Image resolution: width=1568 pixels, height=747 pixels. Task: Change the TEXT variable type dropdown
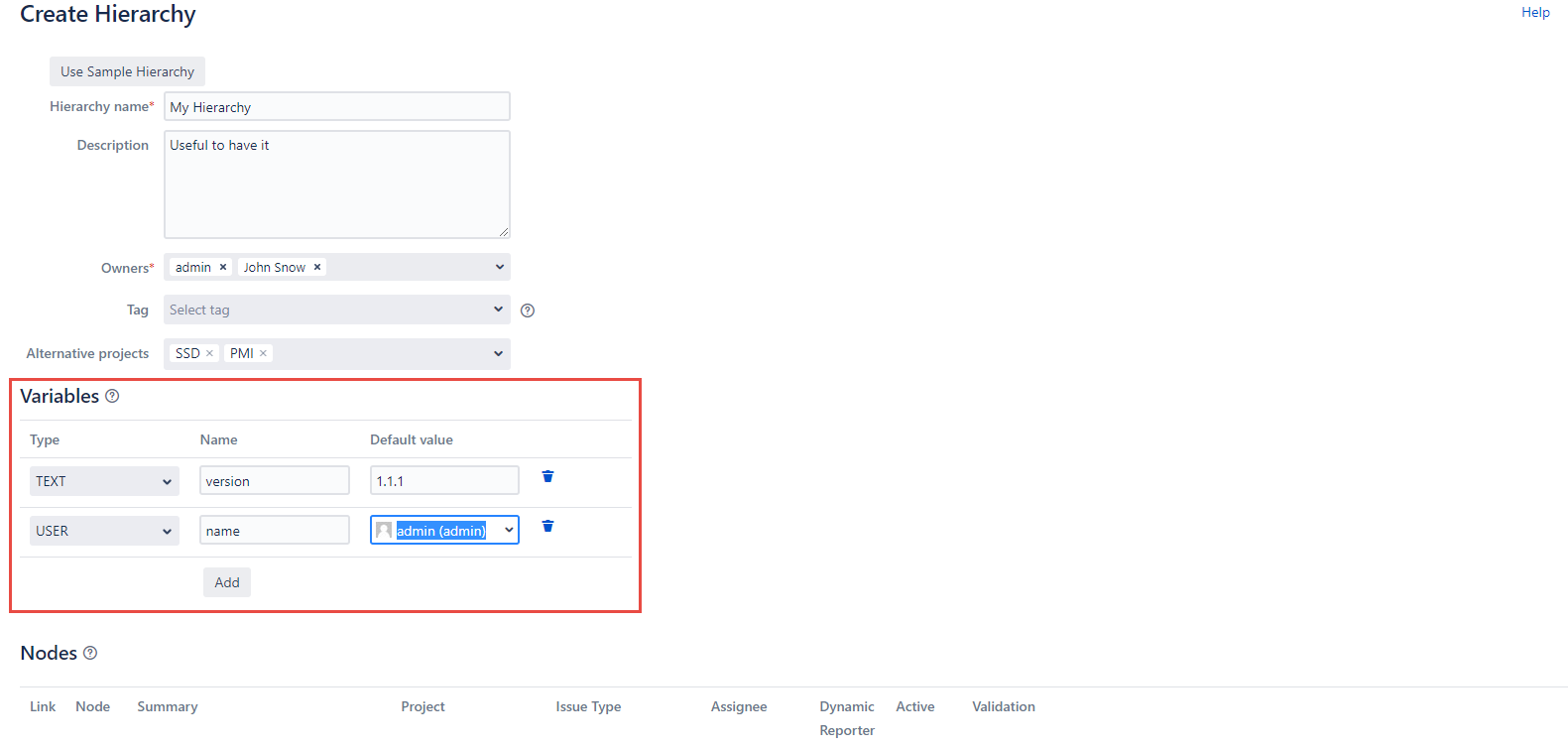tap(104, 481)
